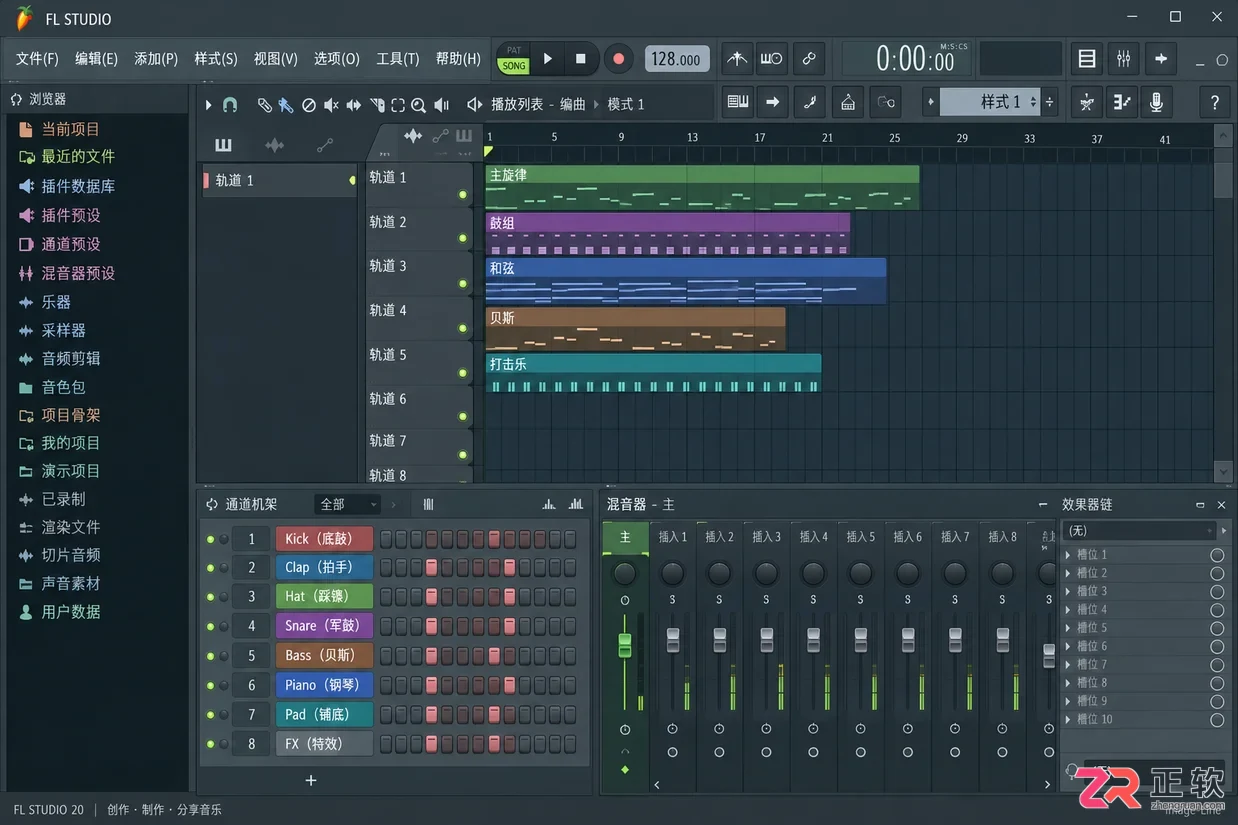Click the red Record button
The height and width of the screenshot is (825, 1238).
(618, 59)
